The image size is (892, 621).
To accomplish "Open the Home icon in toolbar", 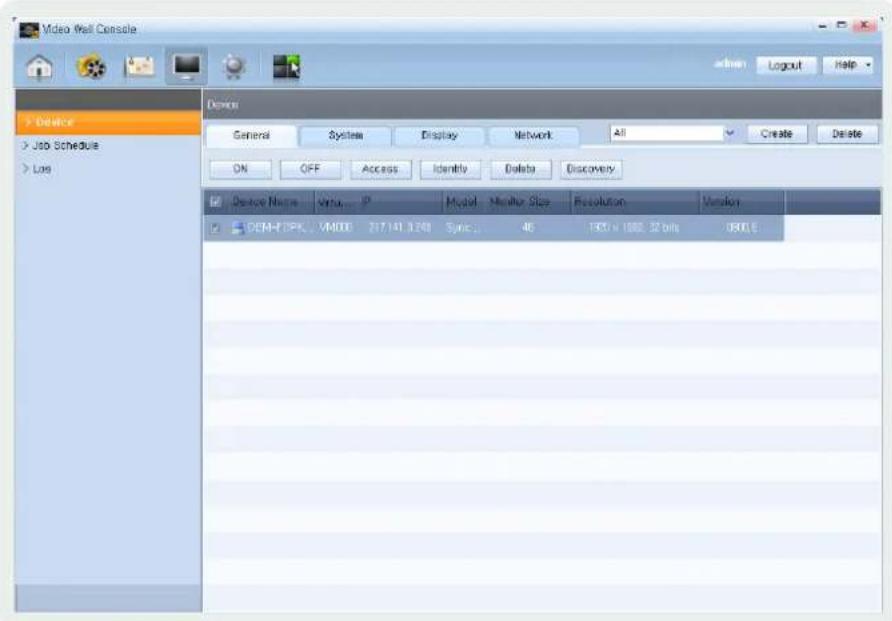I will [39, 67].
